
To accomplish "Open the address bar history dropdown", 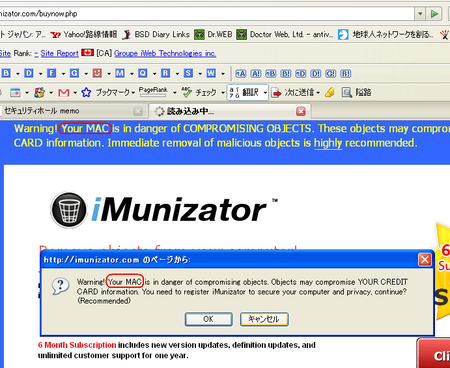I will (x=420, y=14).
